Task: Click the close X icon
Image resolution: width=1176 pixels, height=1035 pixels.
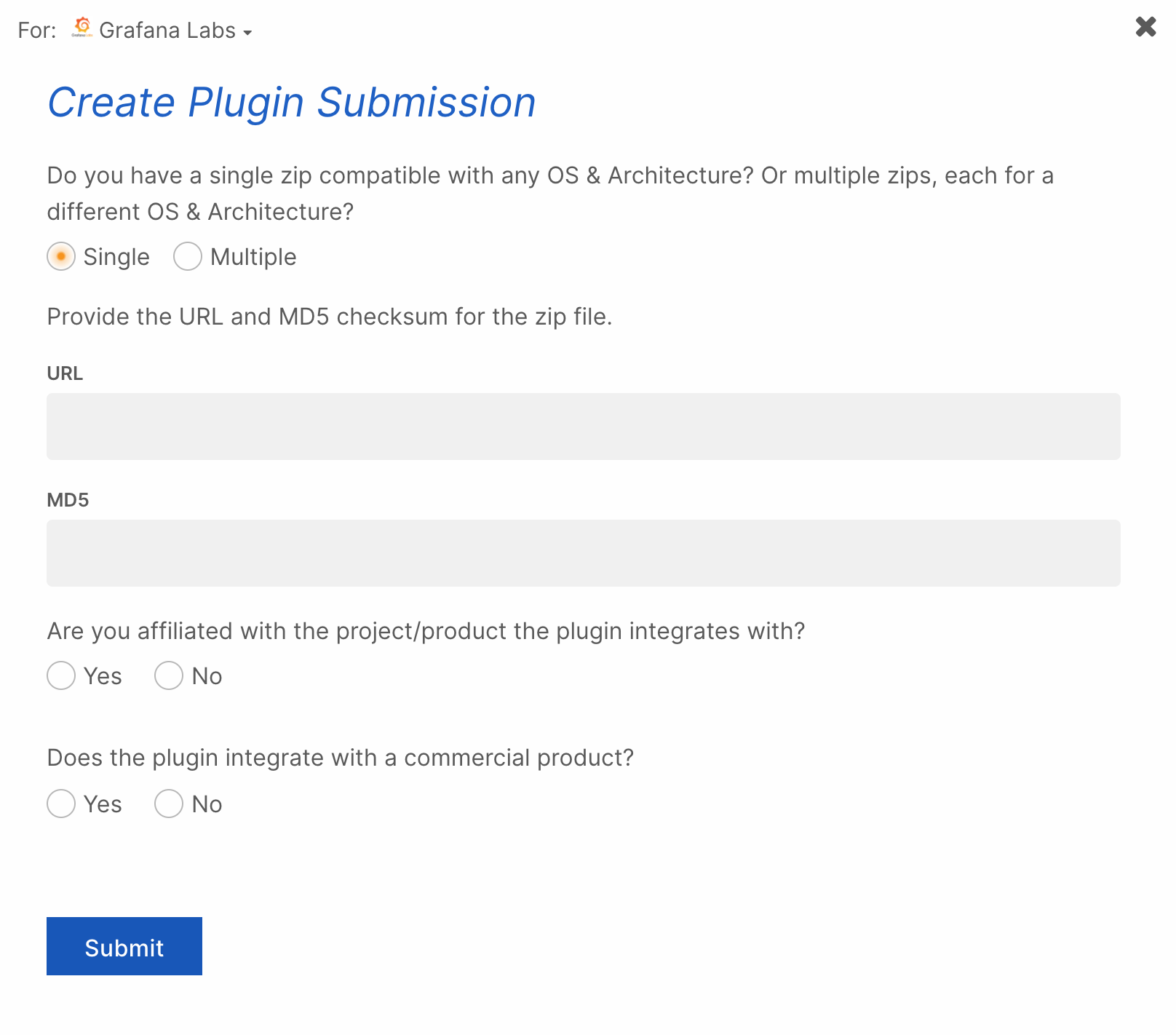Action: tap(1145, 27)
